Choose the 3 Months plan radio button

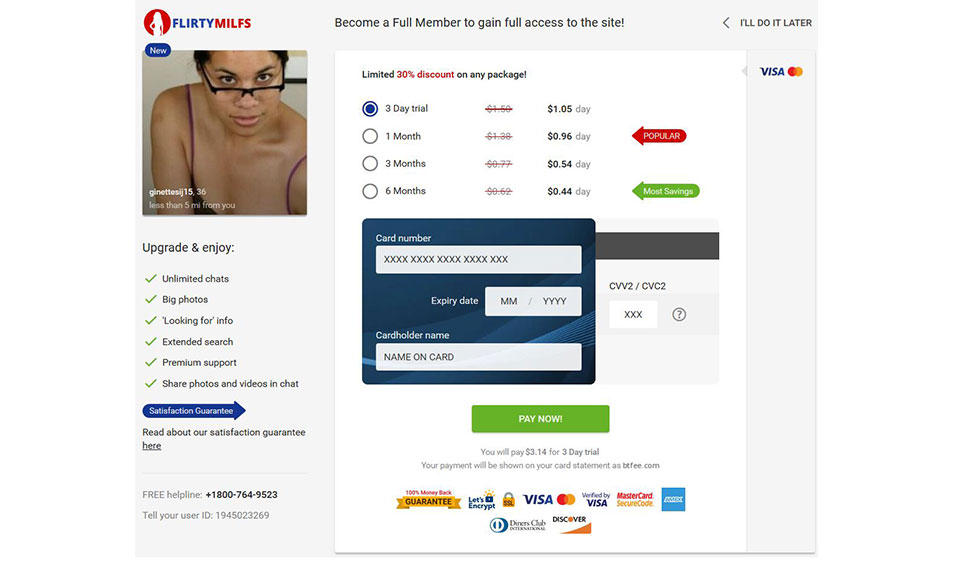point(370,164)
